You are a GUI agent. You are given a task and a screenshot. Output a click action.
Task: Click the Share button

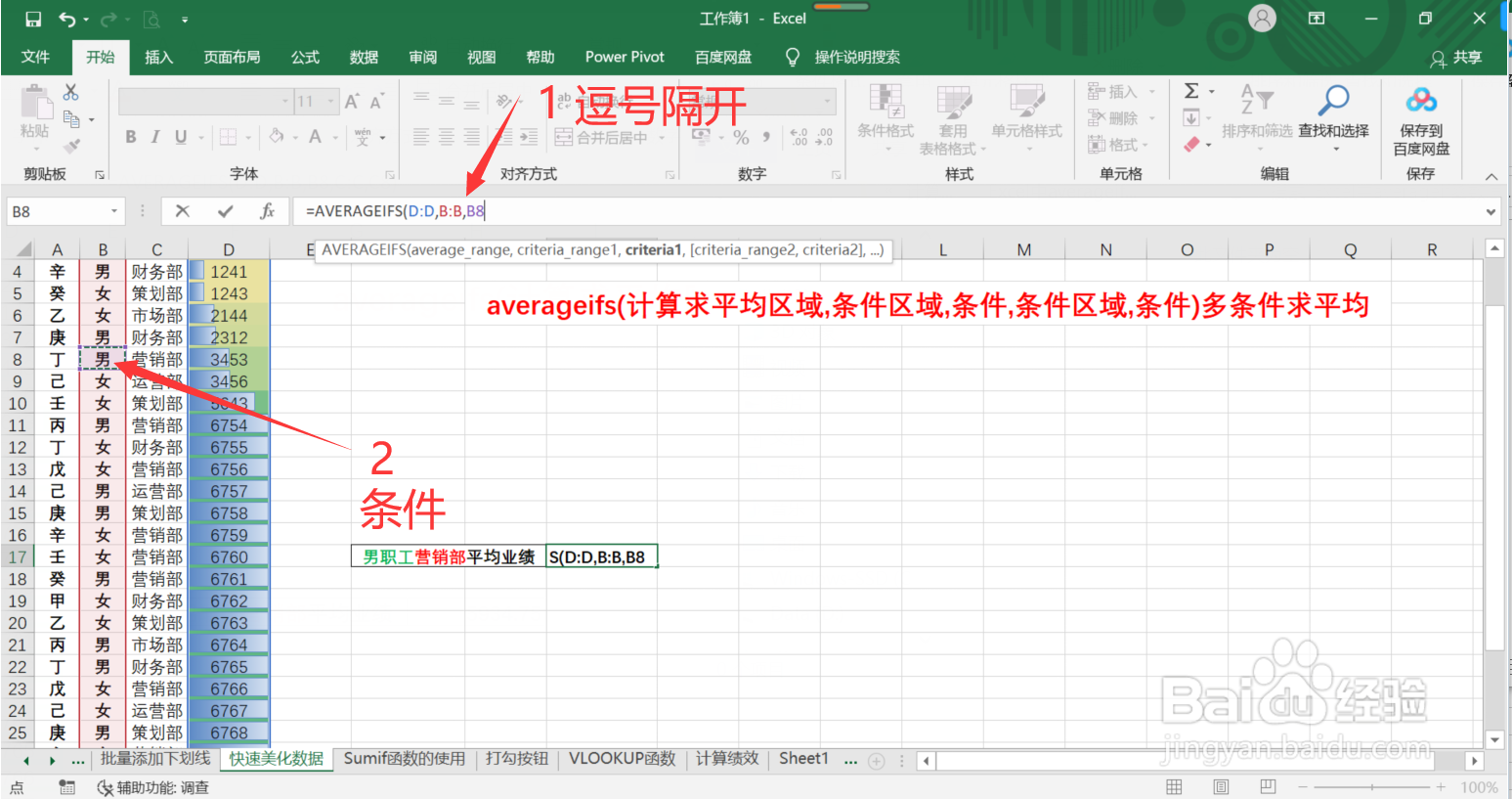pyautogui.click(x=1455, y=58)
